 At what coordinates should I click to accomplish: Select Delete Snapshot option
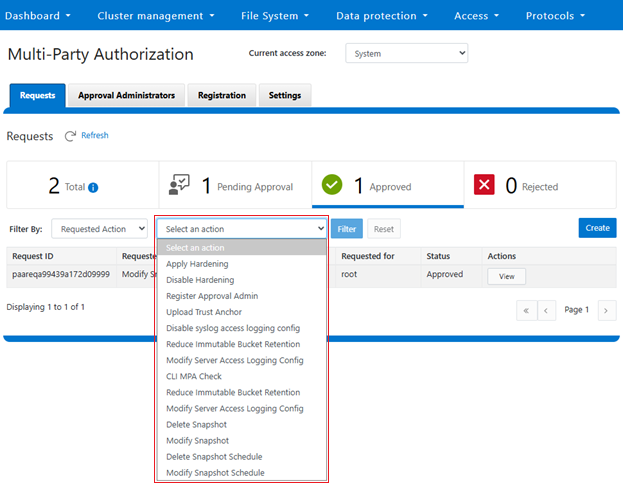pyautogui.click(x=242, y=424)
